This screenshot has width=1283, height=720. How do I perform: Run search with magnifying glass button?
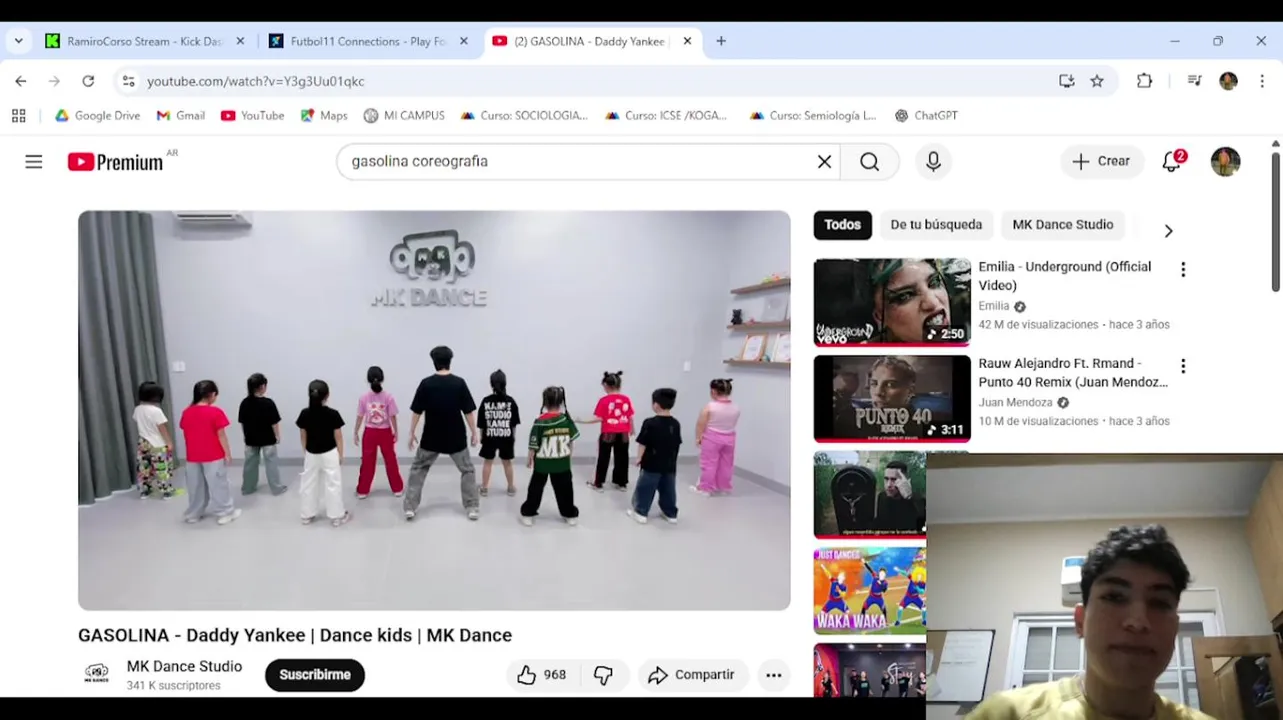click(870, 162)
